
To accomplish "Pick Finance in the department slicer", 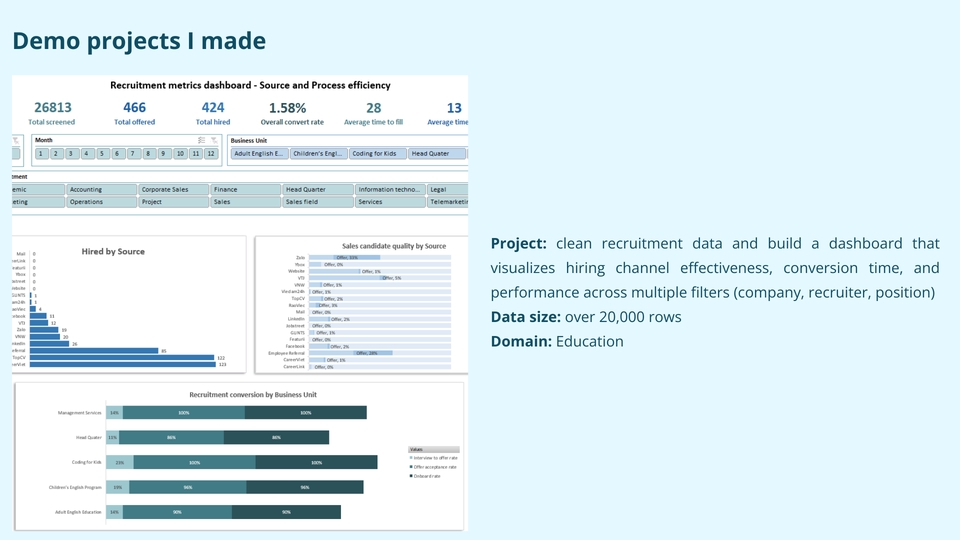I will click(x=246, y=189).
